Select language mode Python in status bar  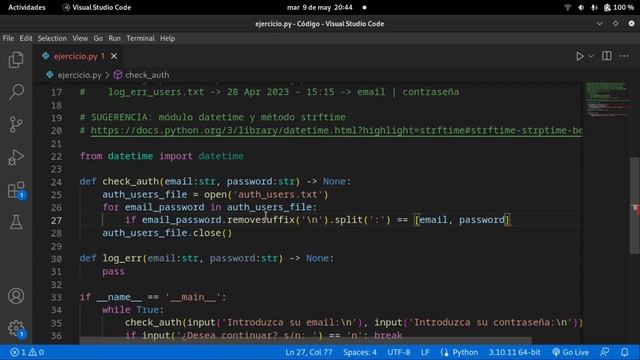[x=465, y=352]
